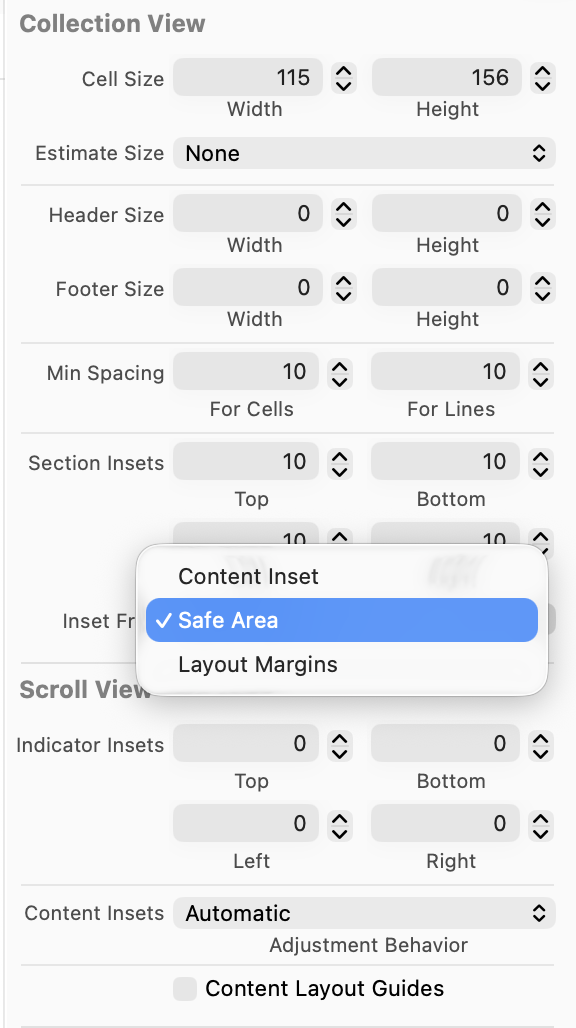The width and height of the screenshot is (576, 1028).
Task: Click the Min Spacing For Lines stepper
Action: 540,372
